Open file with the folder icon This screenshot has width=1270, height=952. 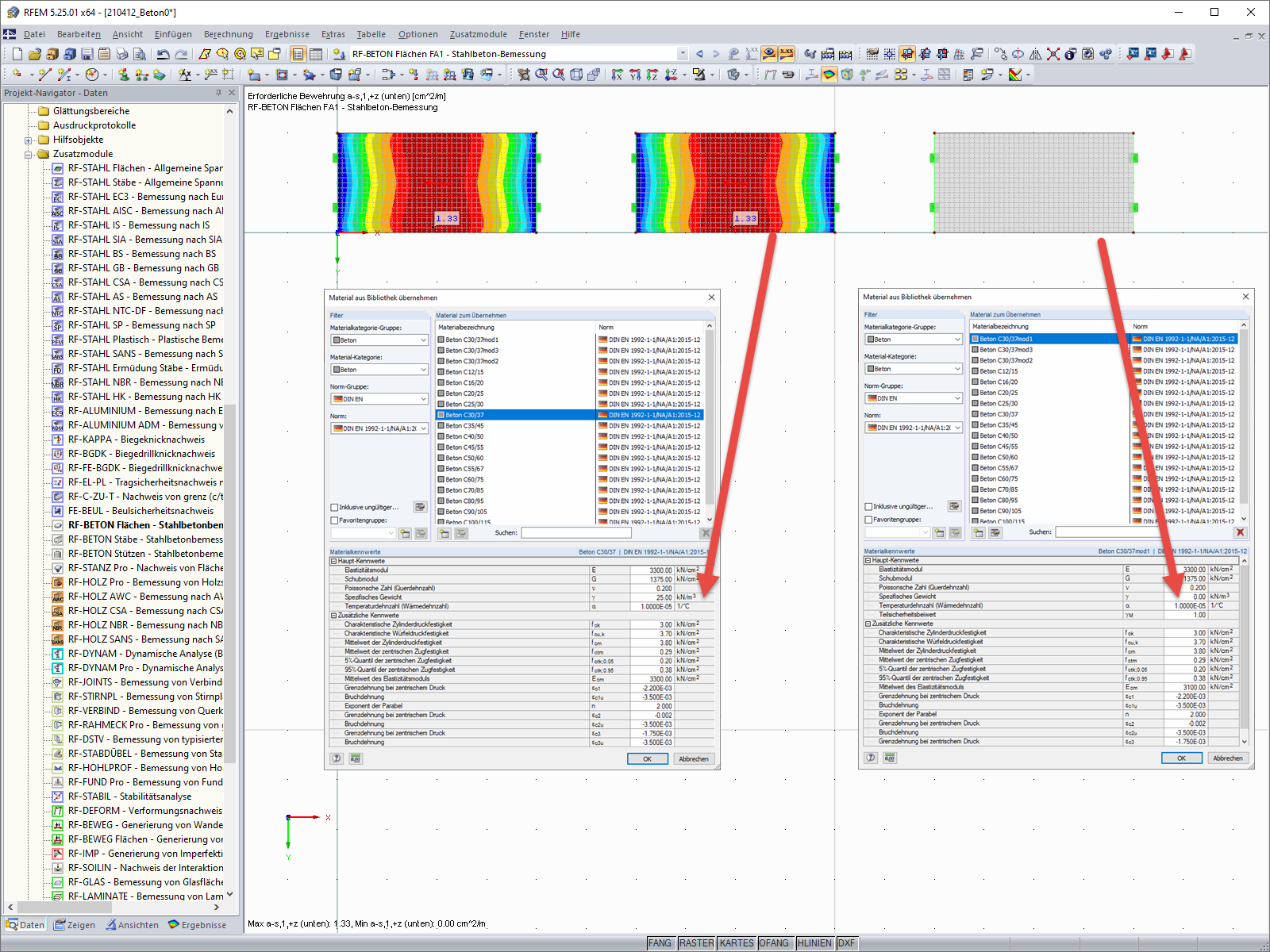point(34,54)
